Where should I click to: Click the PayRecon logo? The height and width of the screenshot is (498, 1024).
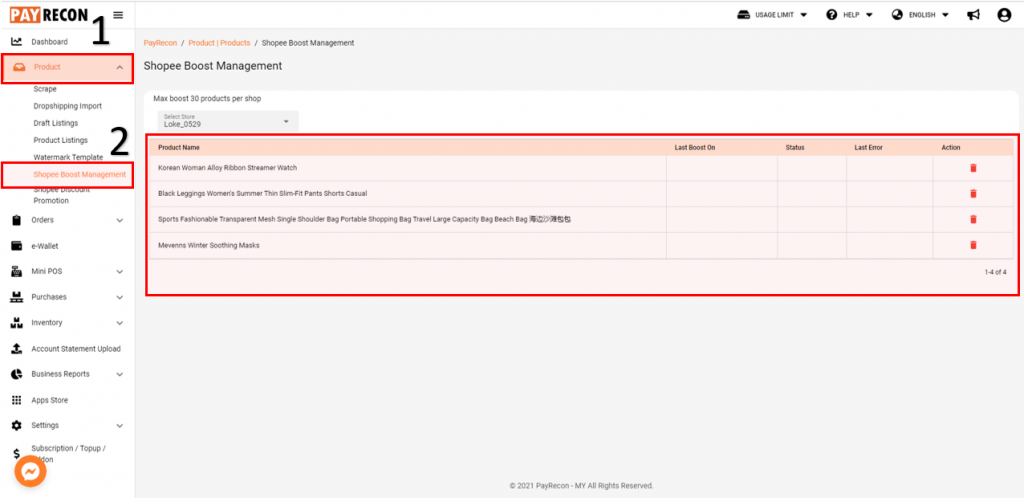click(x=49, y=14)
